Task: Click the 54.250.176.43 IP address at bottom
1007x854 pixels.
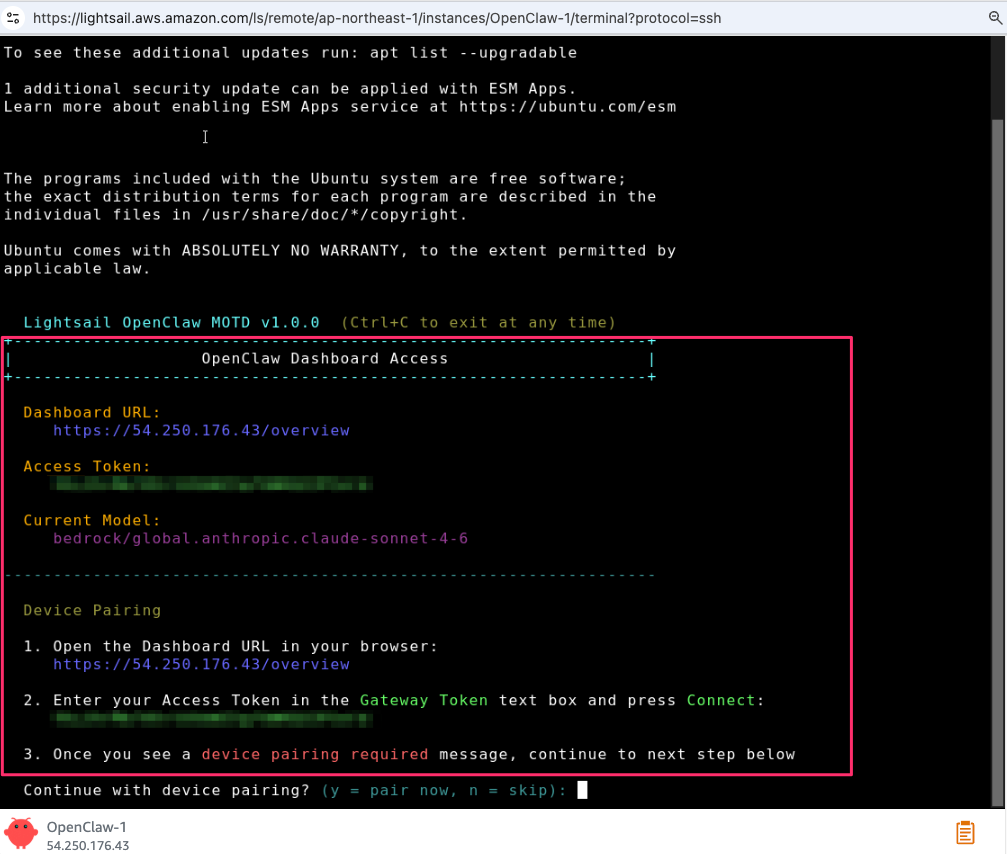Action: click(88, 845)
